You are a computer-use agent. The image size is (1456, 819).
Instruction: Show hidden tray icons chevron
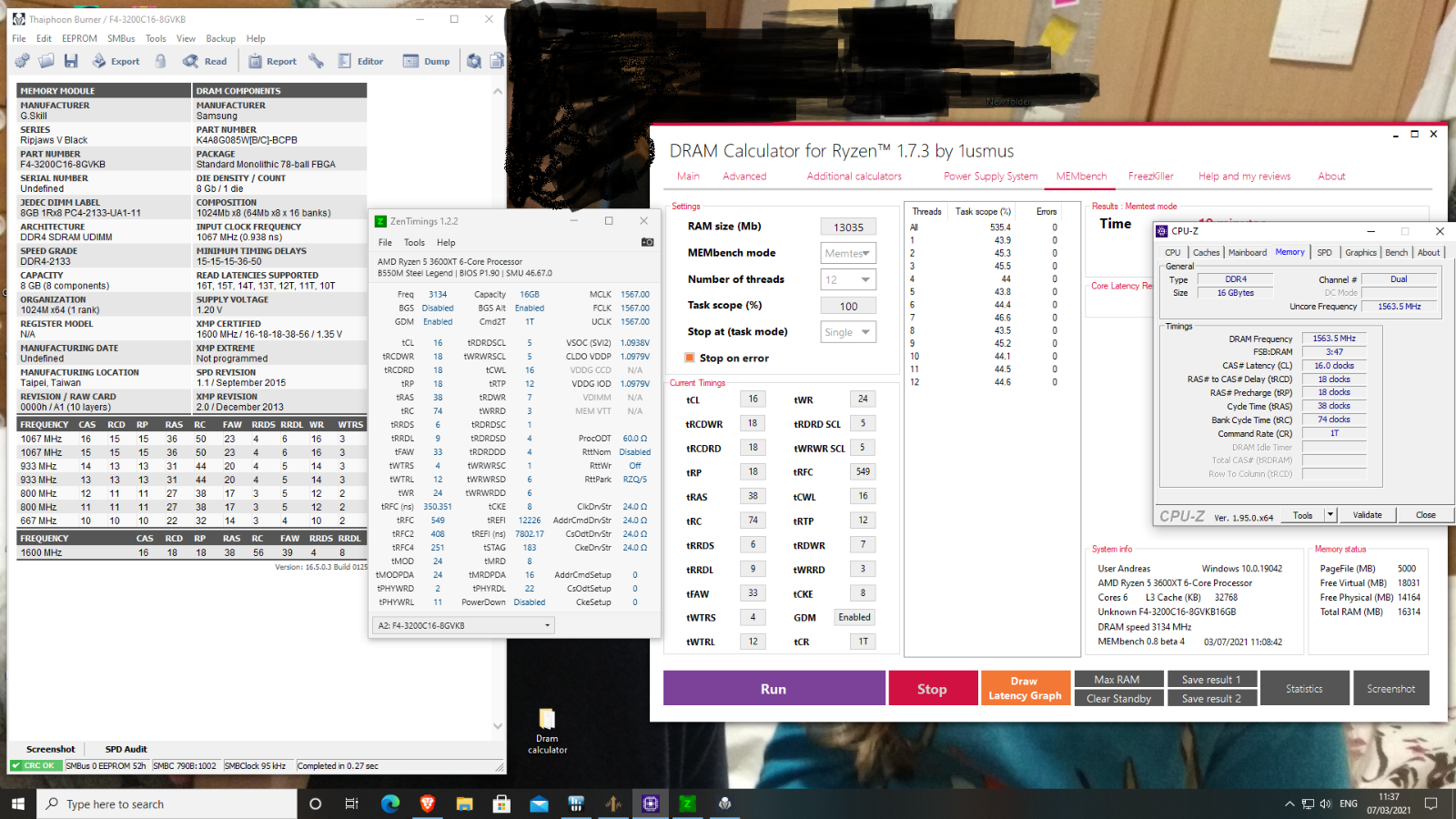point(1289,804)
